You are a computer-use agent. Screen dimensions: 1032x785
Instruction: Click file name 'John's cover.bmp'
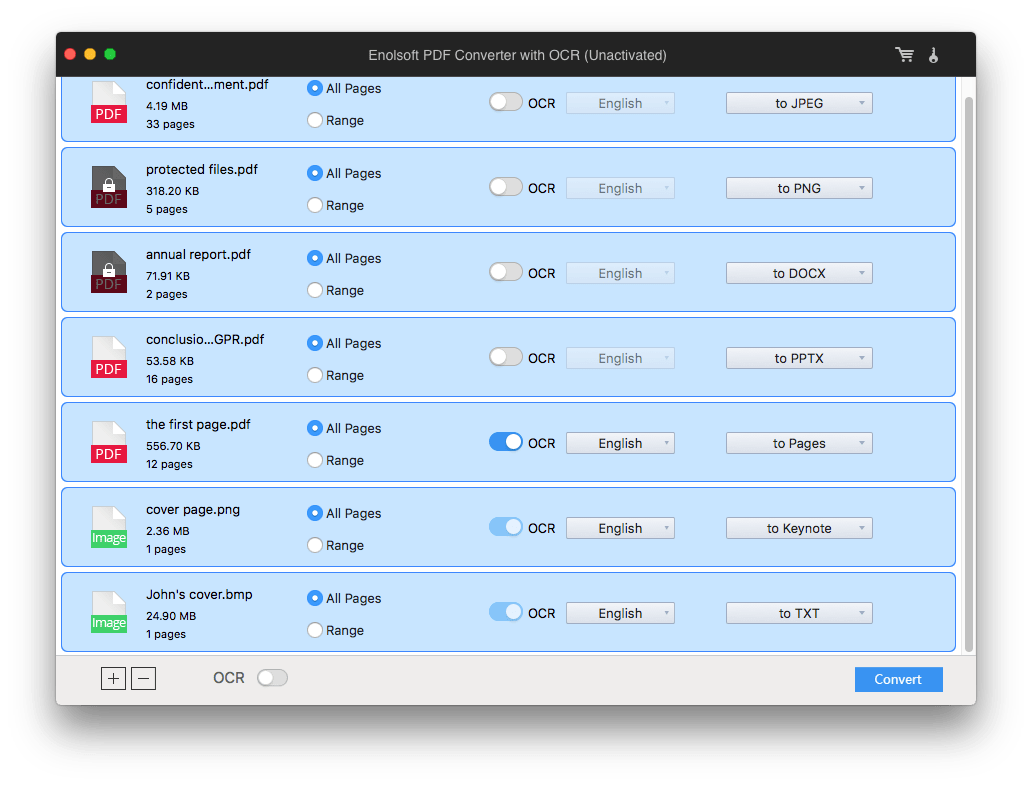point(199,594)
